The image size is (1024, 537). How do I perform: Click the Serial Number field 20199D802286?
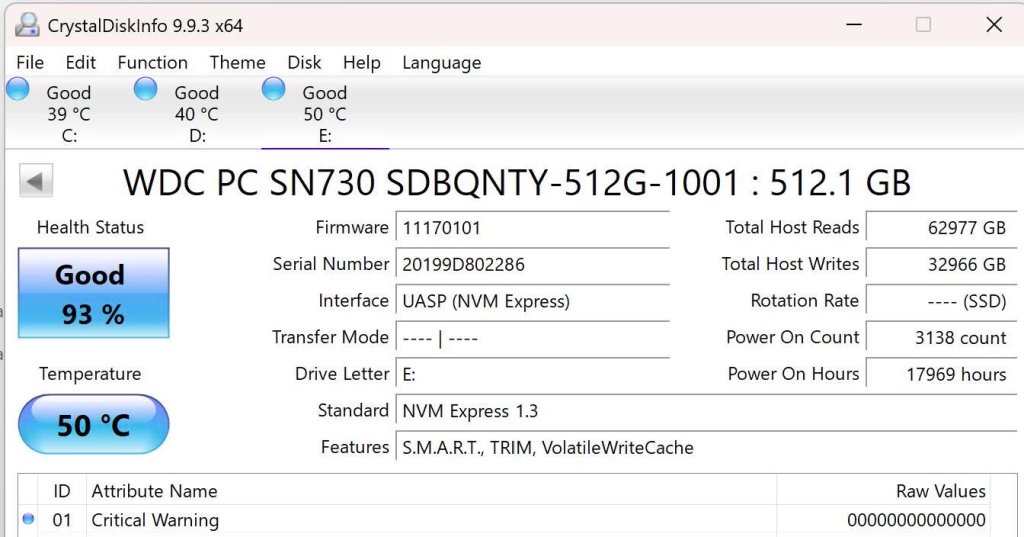click(x=532, y=265)
